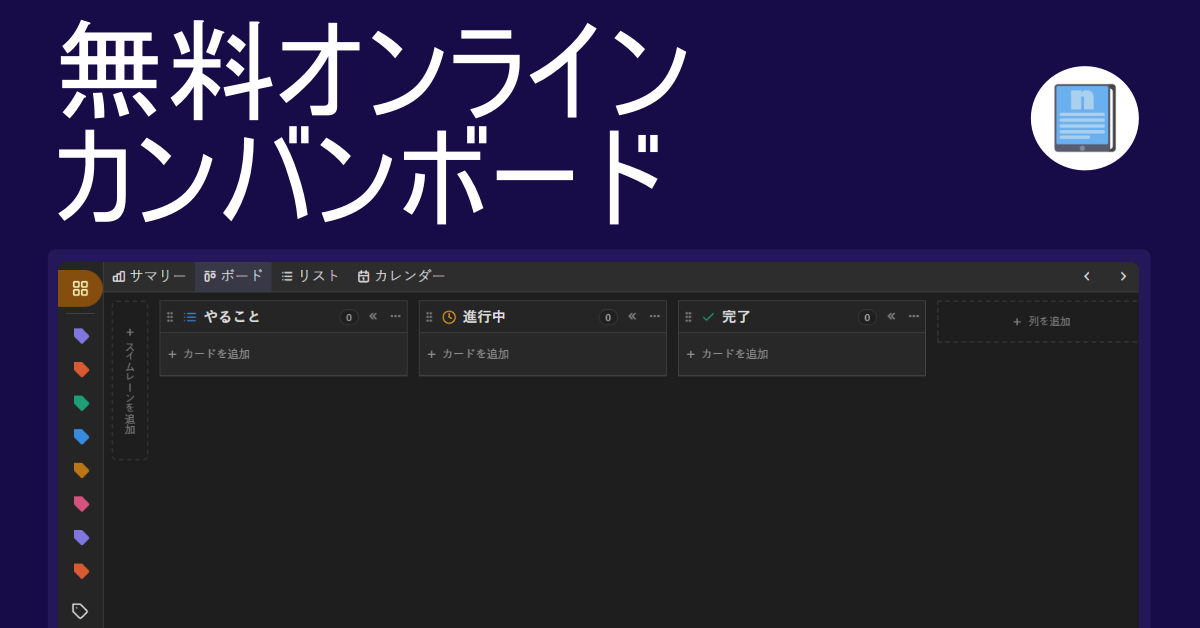Grab the drag handle of 完了 column

tap(688, 317)
